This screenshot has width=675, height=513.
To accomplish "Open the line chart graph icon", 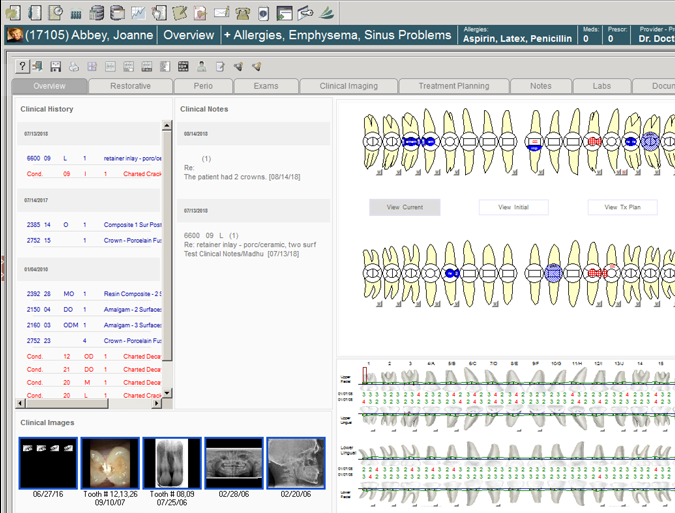I will coord(137,13).
